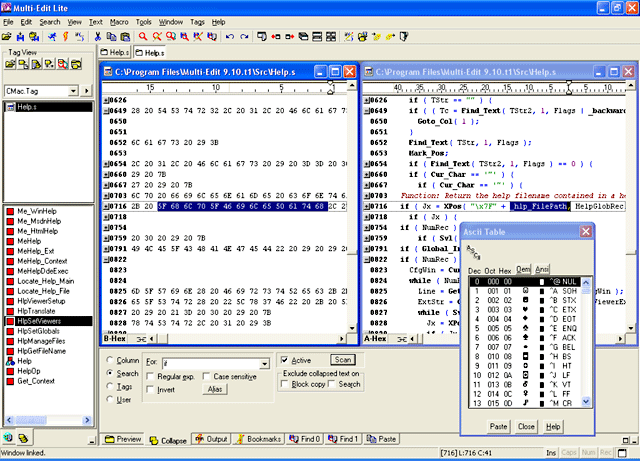This screenshot has width=640, height=461.
Task: Open the Macro menu
Action: tap(119, 22)
